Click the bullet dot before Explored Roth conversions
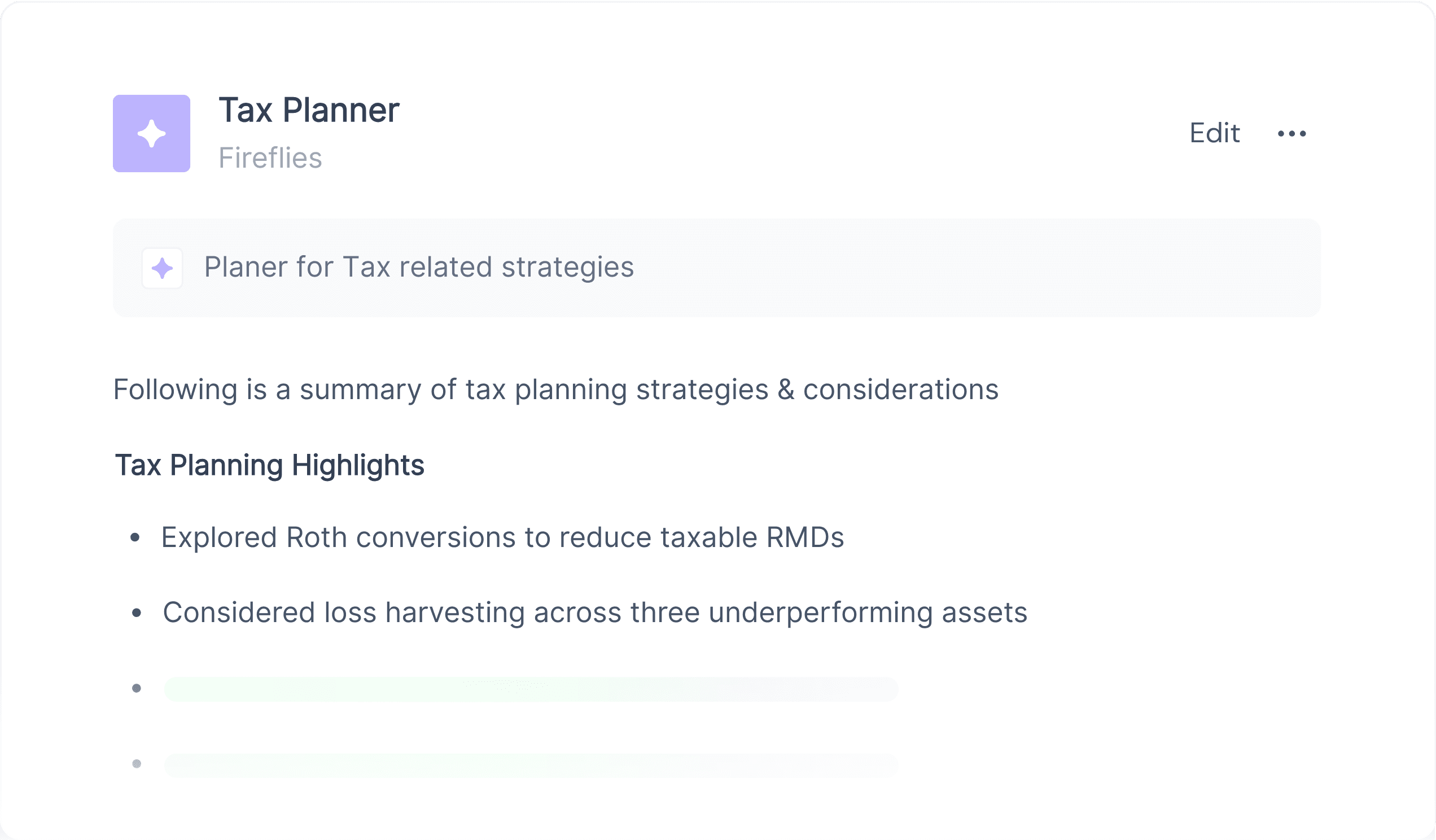1436x840 pixels. [x=135, y=537]
